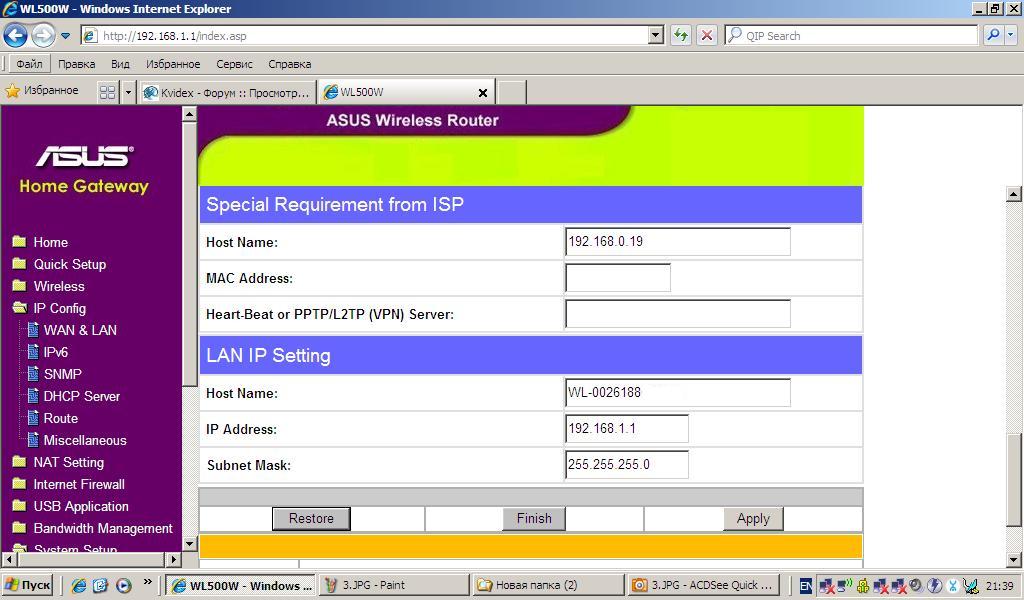This screenshot has width=1024, height=600.
Task: Show Quick Tabs thumbnail view
Action: (107, 92)
